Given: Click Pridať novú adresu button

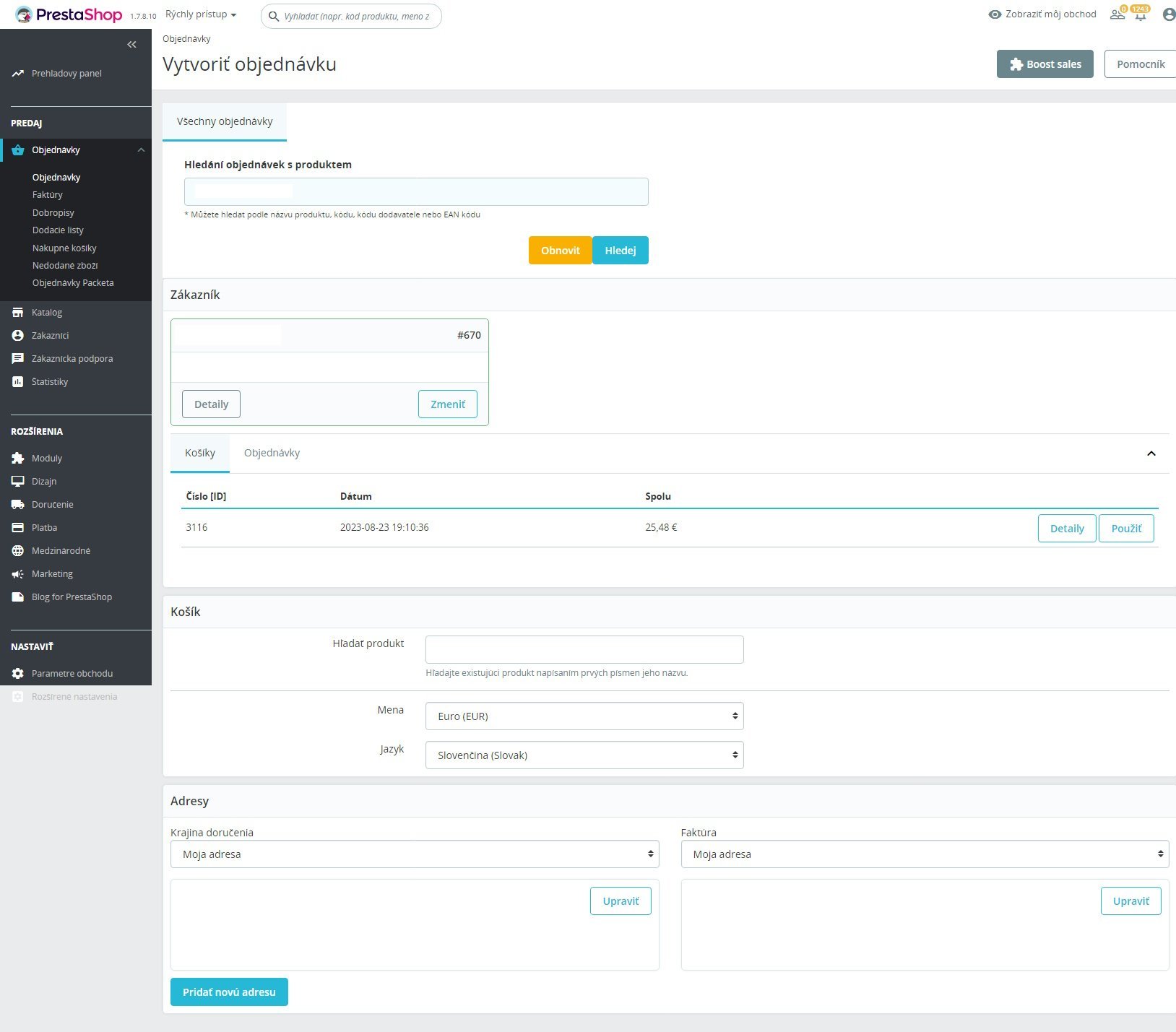Looking at the screenshot, I should [229, 992].
